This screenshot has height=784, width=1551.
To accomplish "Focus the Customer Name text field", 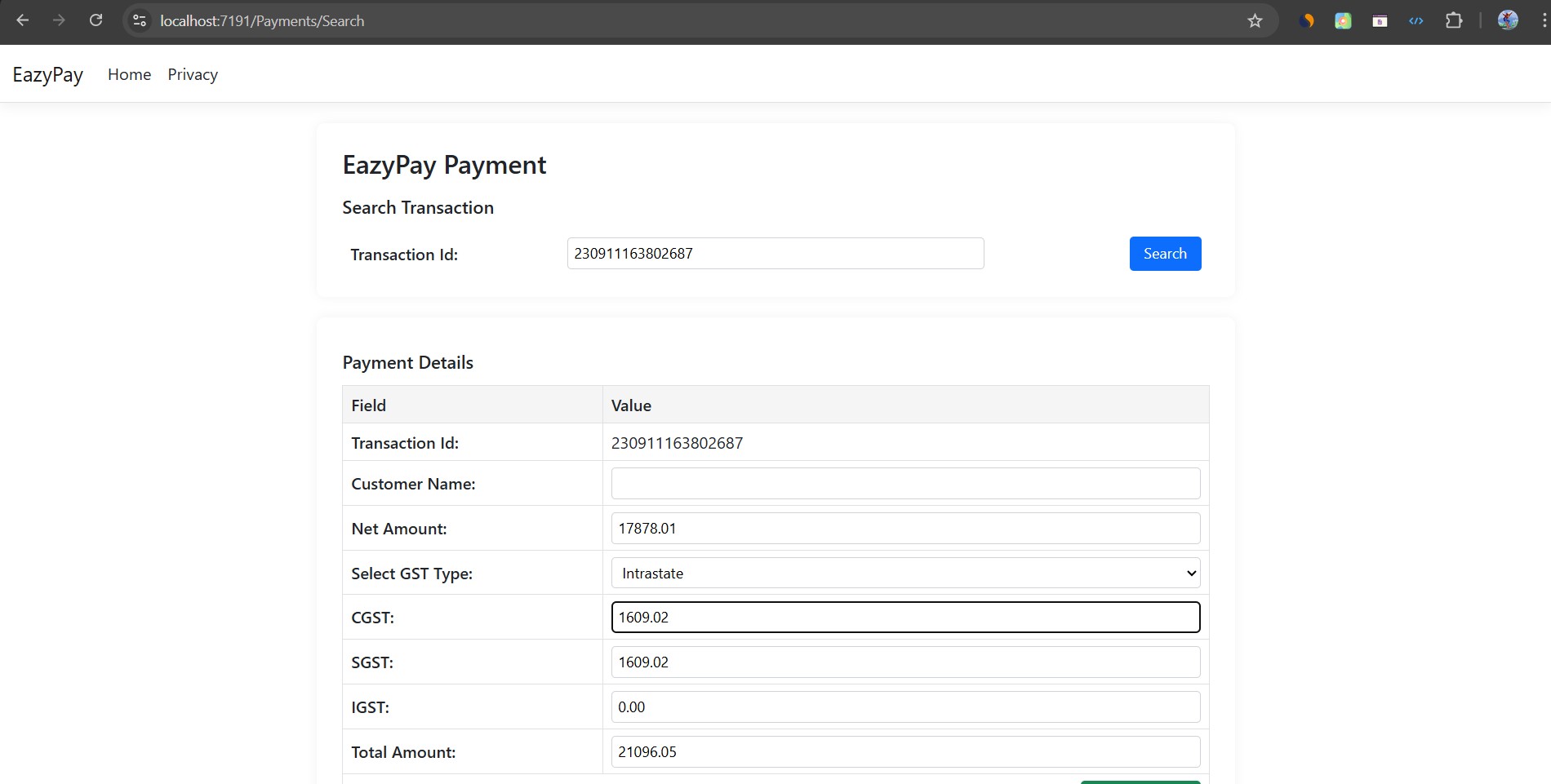I will tap(905, 483).
